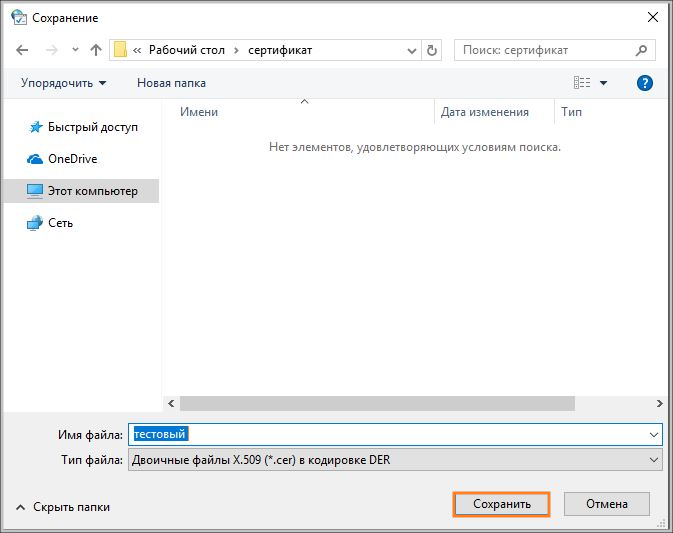The width and height of the screenshot is (673, 533).
Task: Click the Отмена button
Action: coord(607,505)
